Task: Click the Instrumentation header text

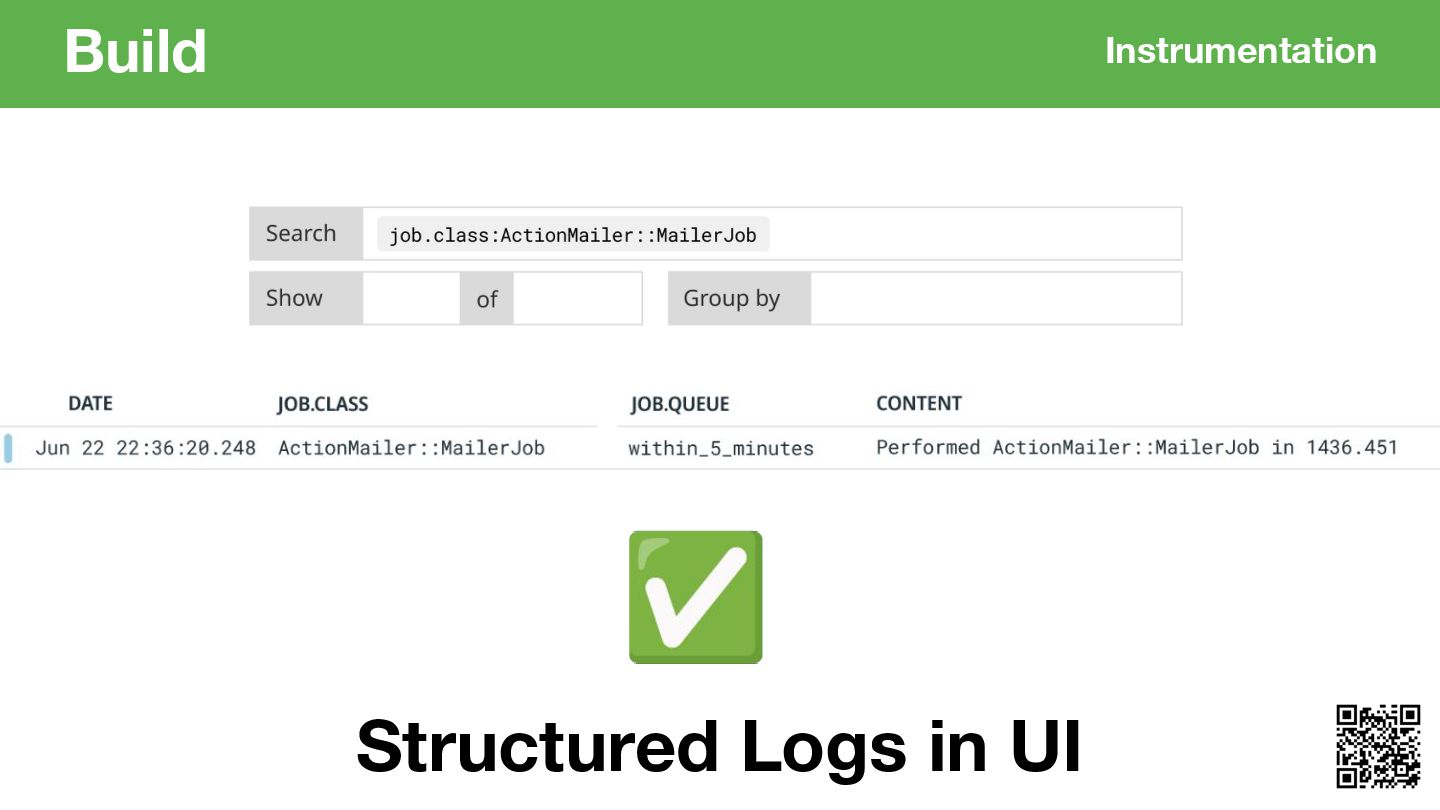Action: [1241, 51]
